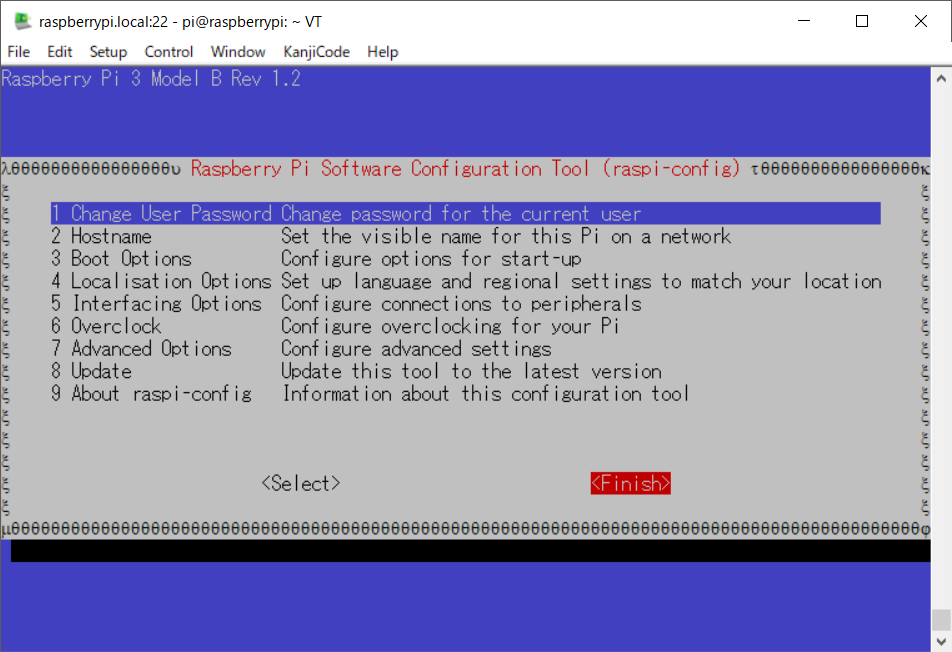Screen dimensions: 952x652
Task: Open the Edit menu
Action: tap(60, 52)
